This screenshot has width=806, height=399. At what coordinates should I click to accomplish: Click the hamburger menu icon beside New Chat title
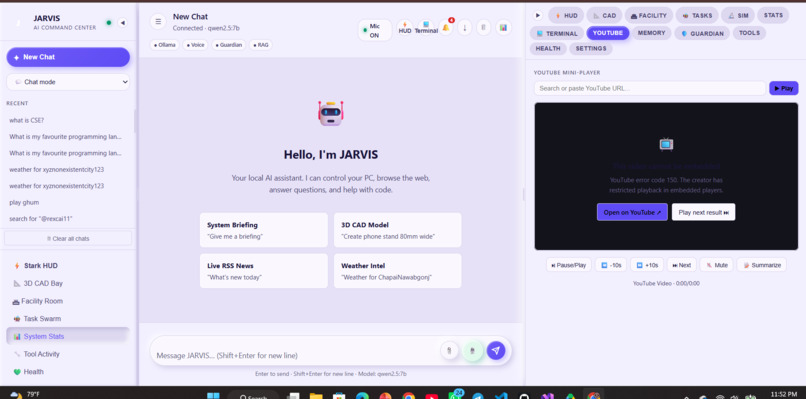click(158, 22)
